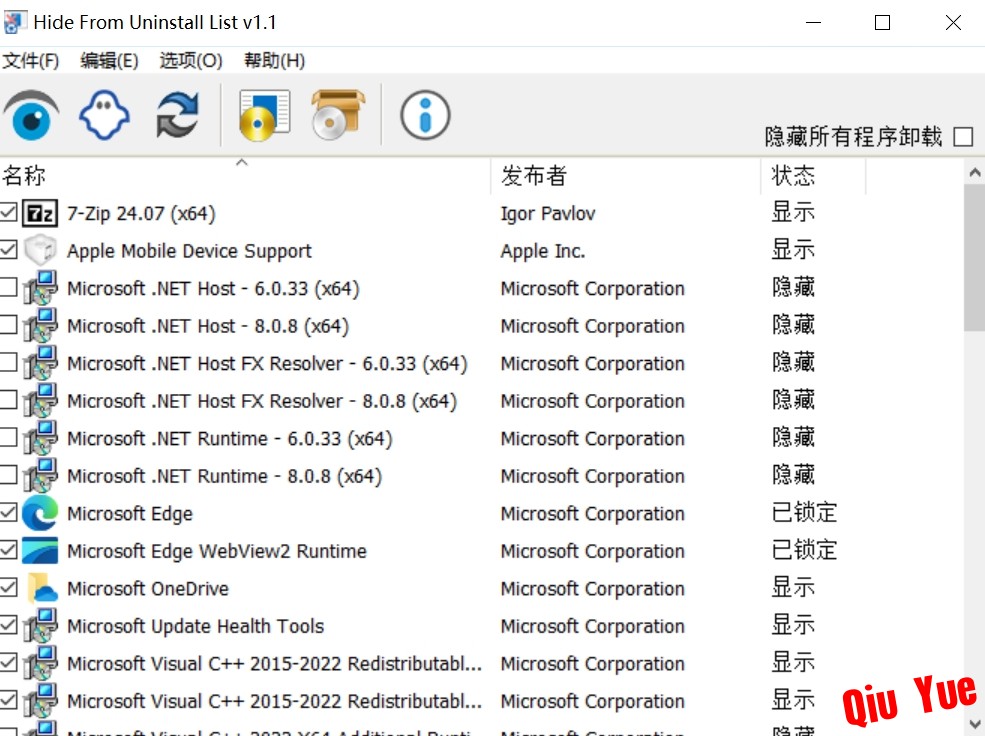This screenshot has height=736, width=985.
Task: Click the Host FX Resolver 6.0.33 icon
Action: [x=40, y=364]
